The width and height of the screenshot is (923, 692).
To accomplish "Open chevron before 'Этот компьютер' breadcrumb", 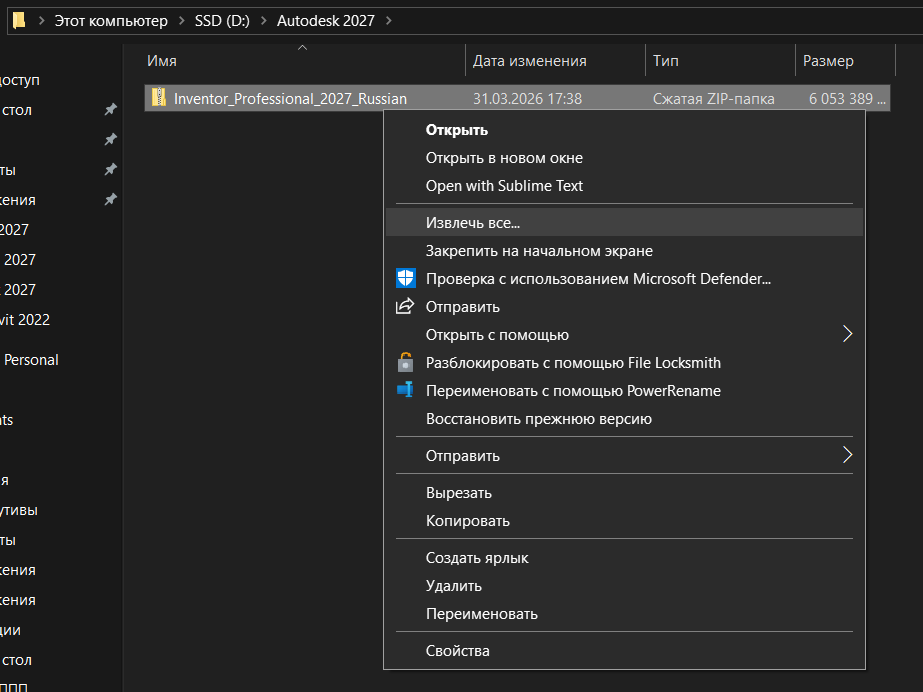I will tap(41, 21).
